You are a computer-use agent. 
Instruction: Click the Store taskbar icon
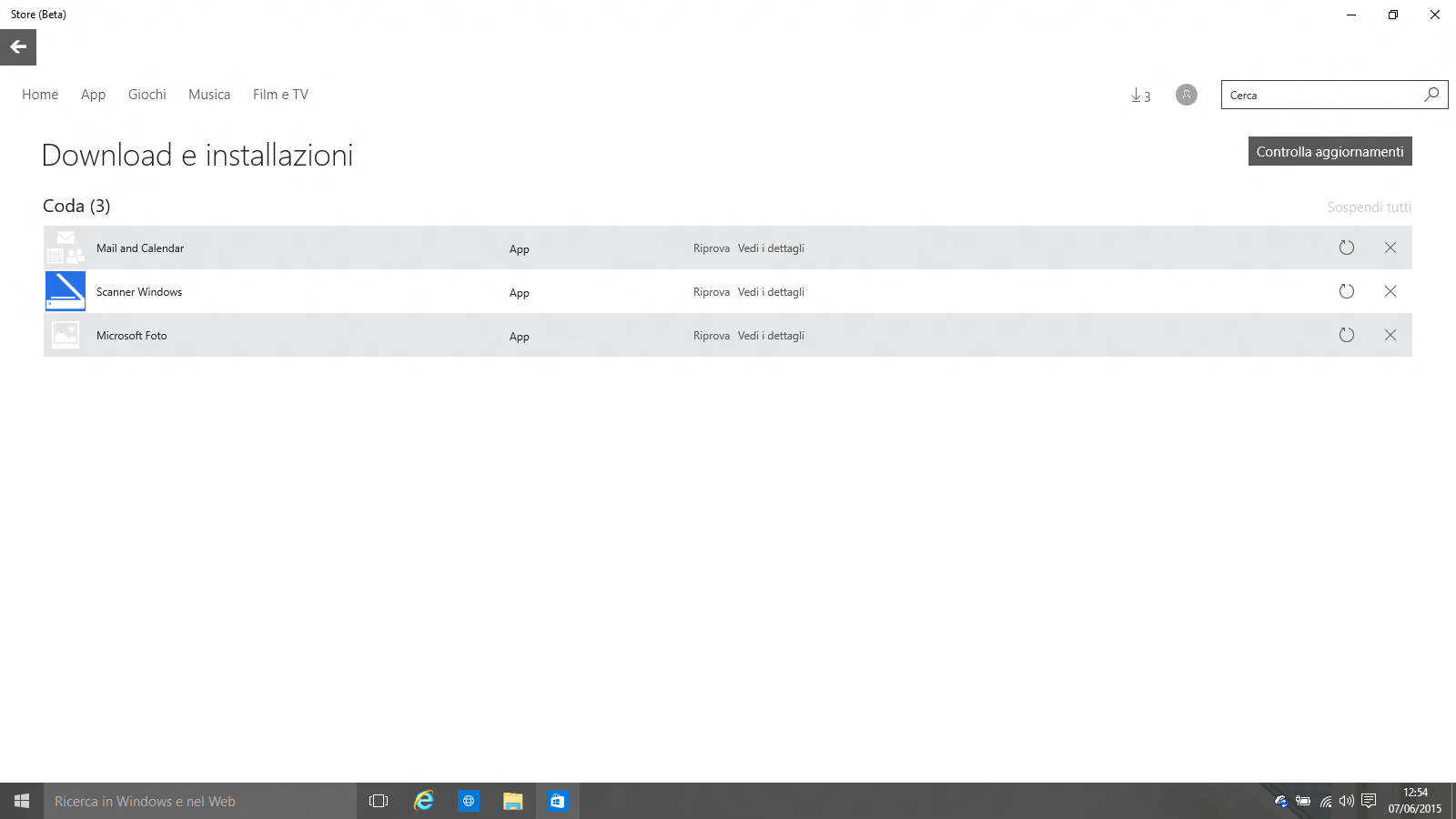[558, 801]
